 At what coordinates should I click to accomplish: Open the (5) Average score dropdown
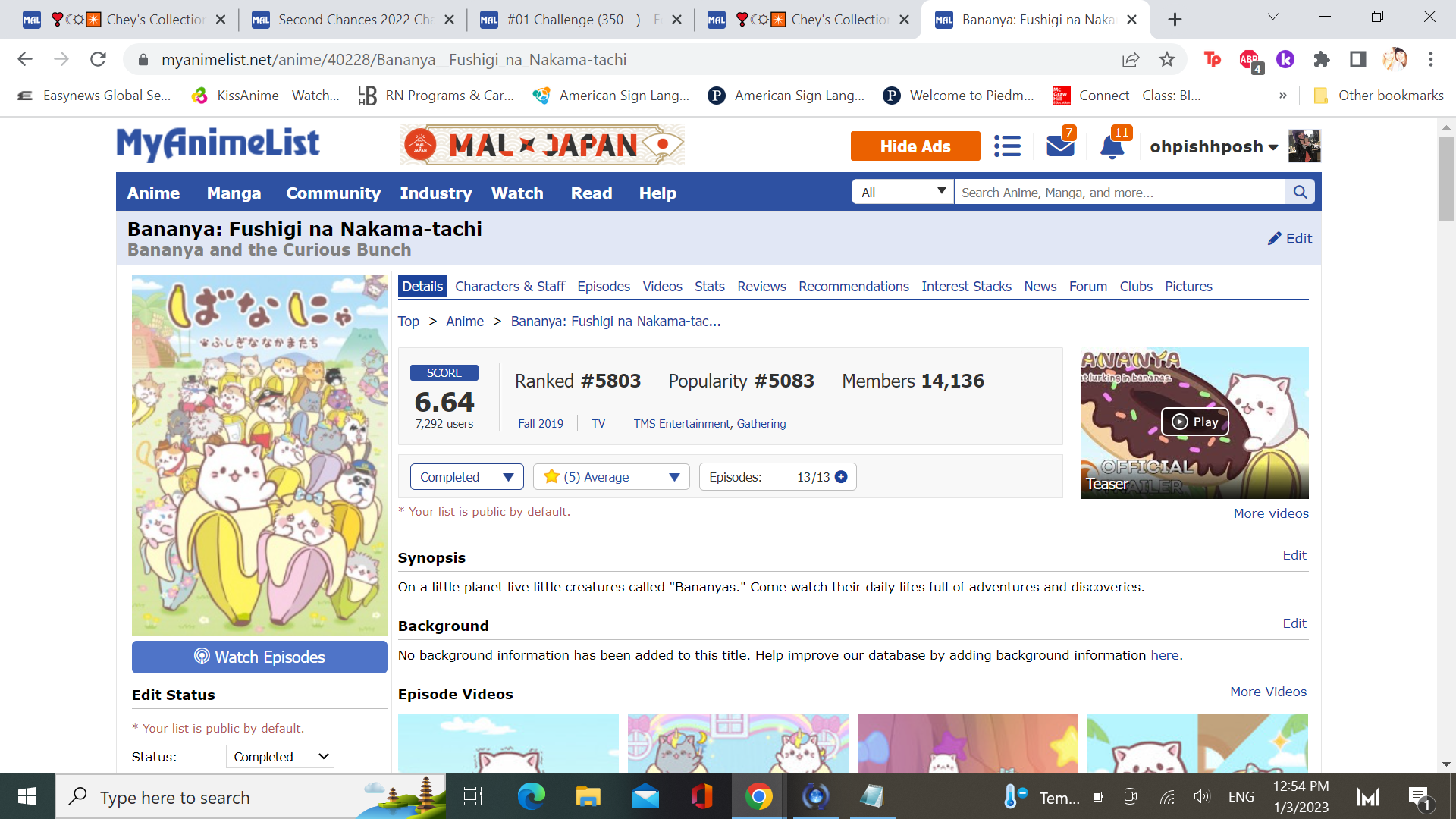click(x=611, y=477)
